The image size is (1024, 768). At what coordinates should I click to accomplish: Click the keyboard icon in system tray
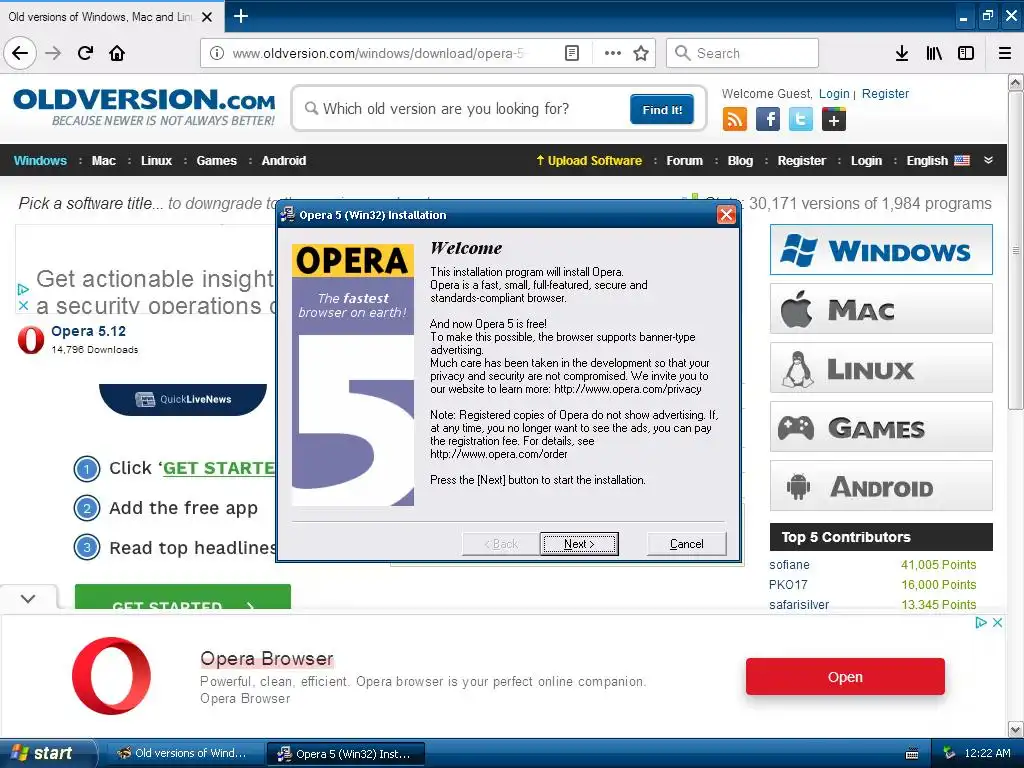click(x=912, y=754)
